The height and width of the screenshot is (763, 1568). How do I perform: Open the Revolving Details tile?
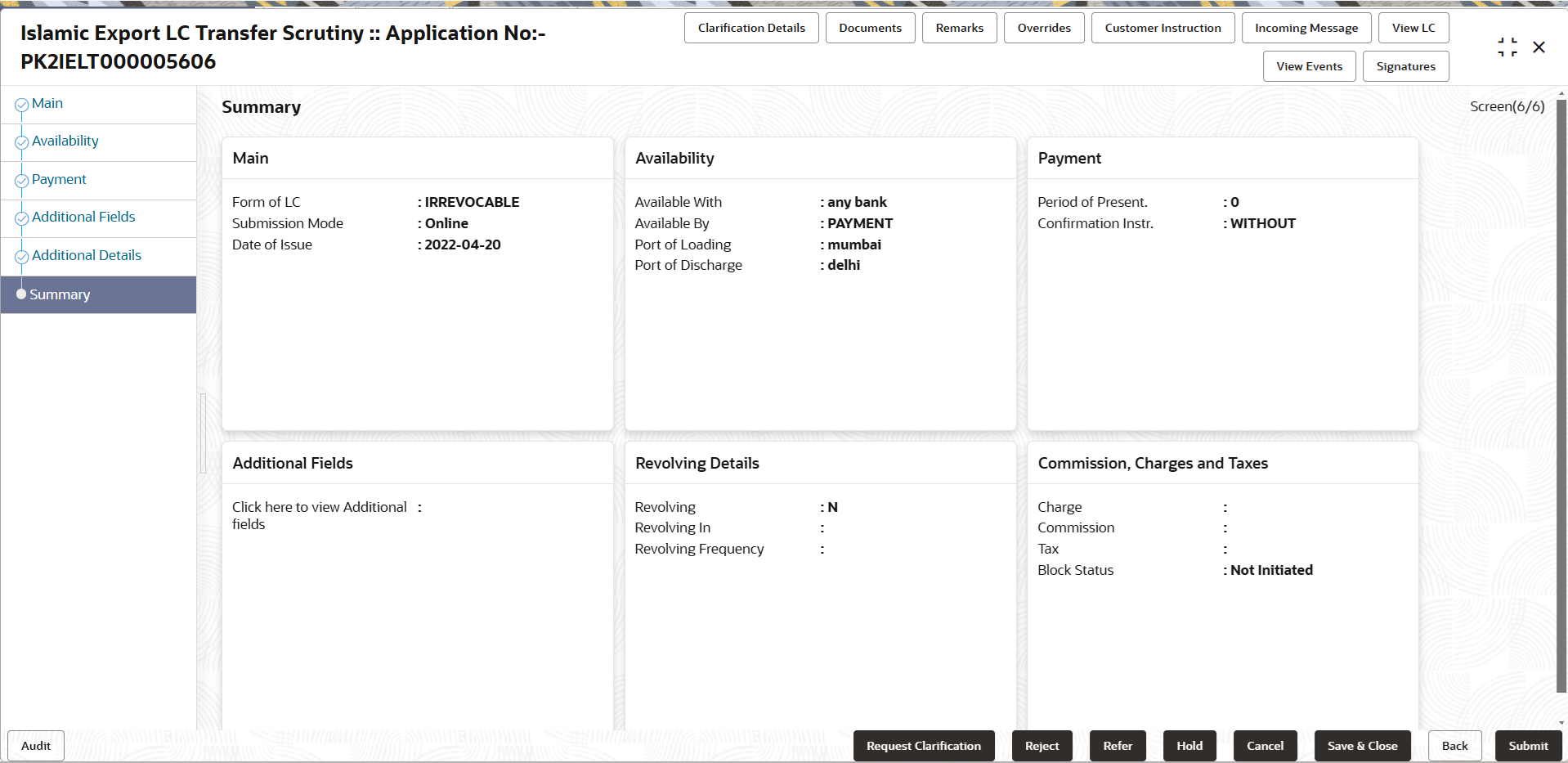pyautogui.click(x=820, y=586)
